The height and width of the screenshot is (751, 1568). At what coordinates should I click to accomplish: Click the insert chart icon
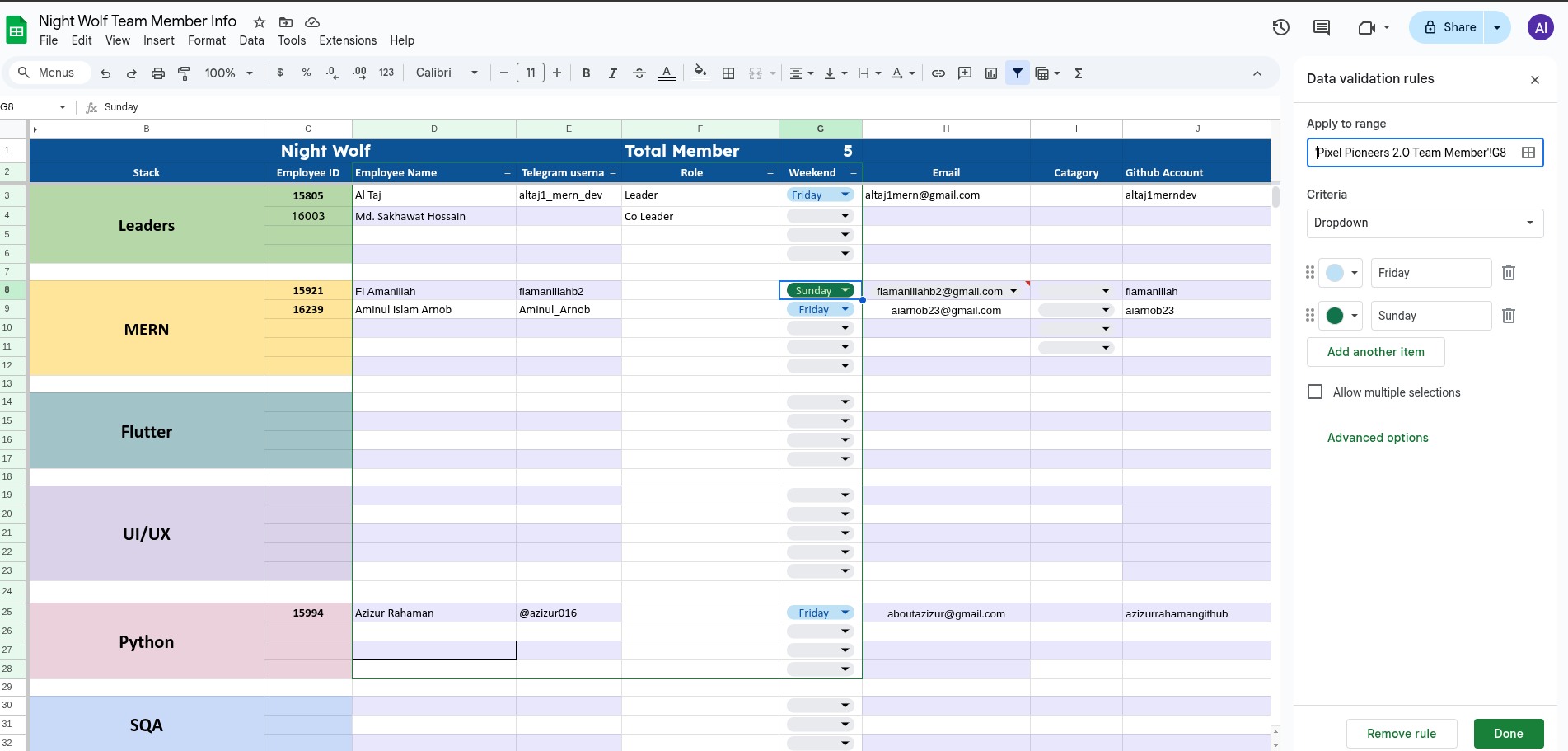tap(991, 73)
